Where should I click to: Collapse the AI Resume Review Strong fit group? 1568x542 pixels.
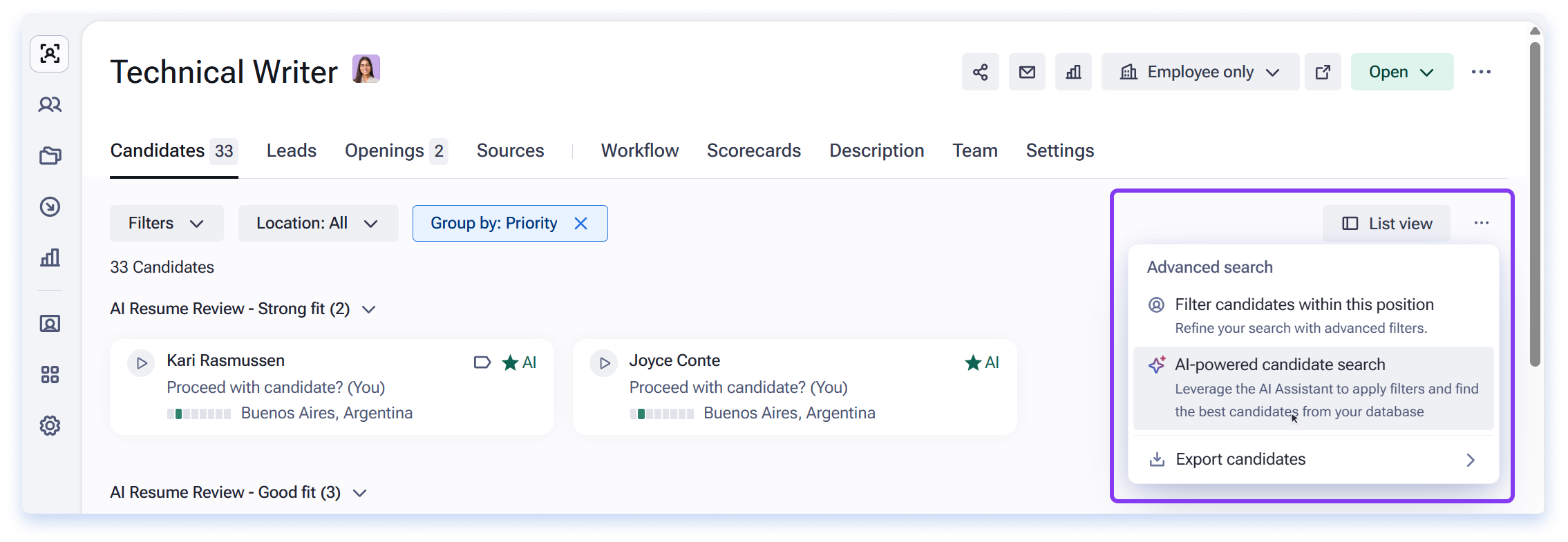pyautogui.click(x=369, y=309)
